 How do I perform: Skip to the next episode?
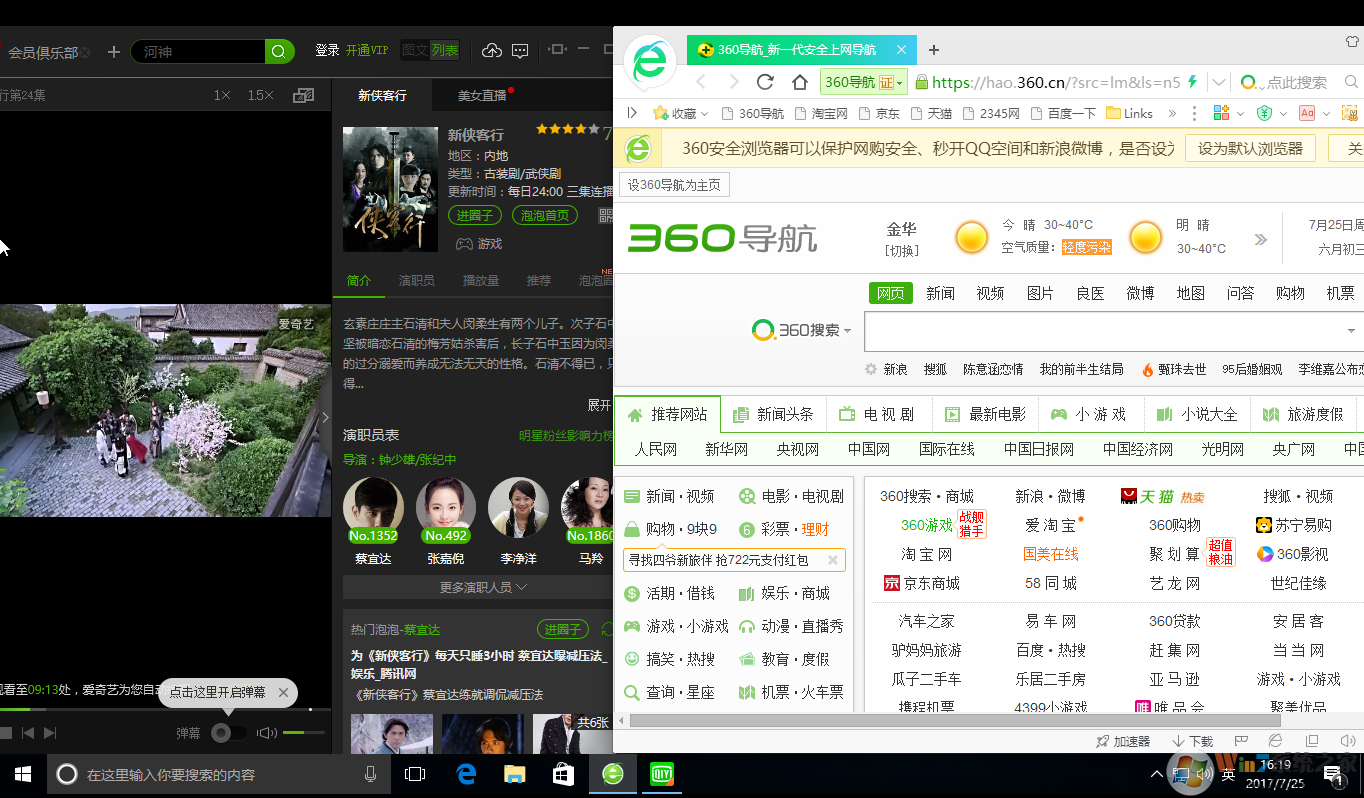coord(50,733)
